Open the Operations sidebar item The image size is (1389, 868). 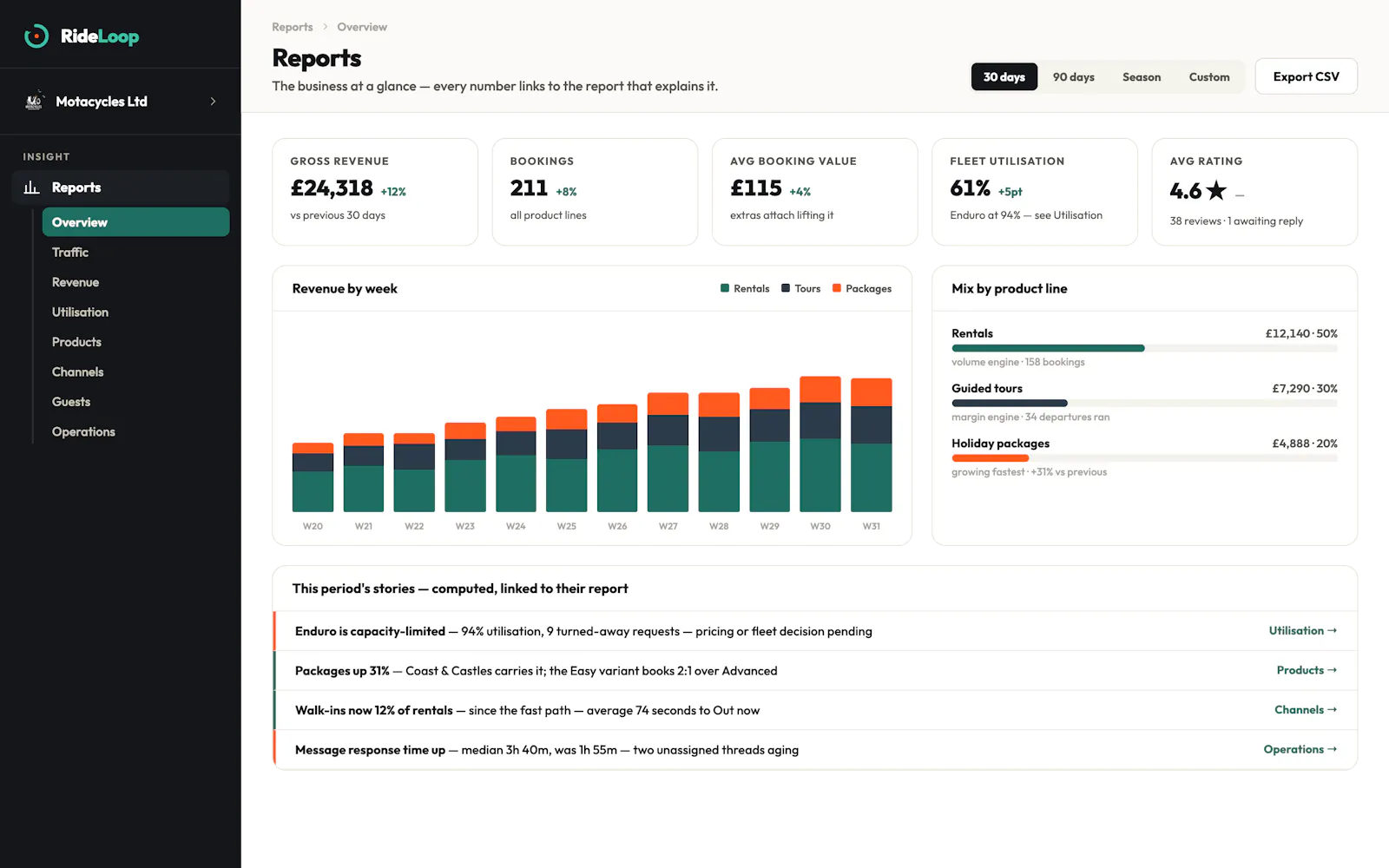[x=136, y=431]
